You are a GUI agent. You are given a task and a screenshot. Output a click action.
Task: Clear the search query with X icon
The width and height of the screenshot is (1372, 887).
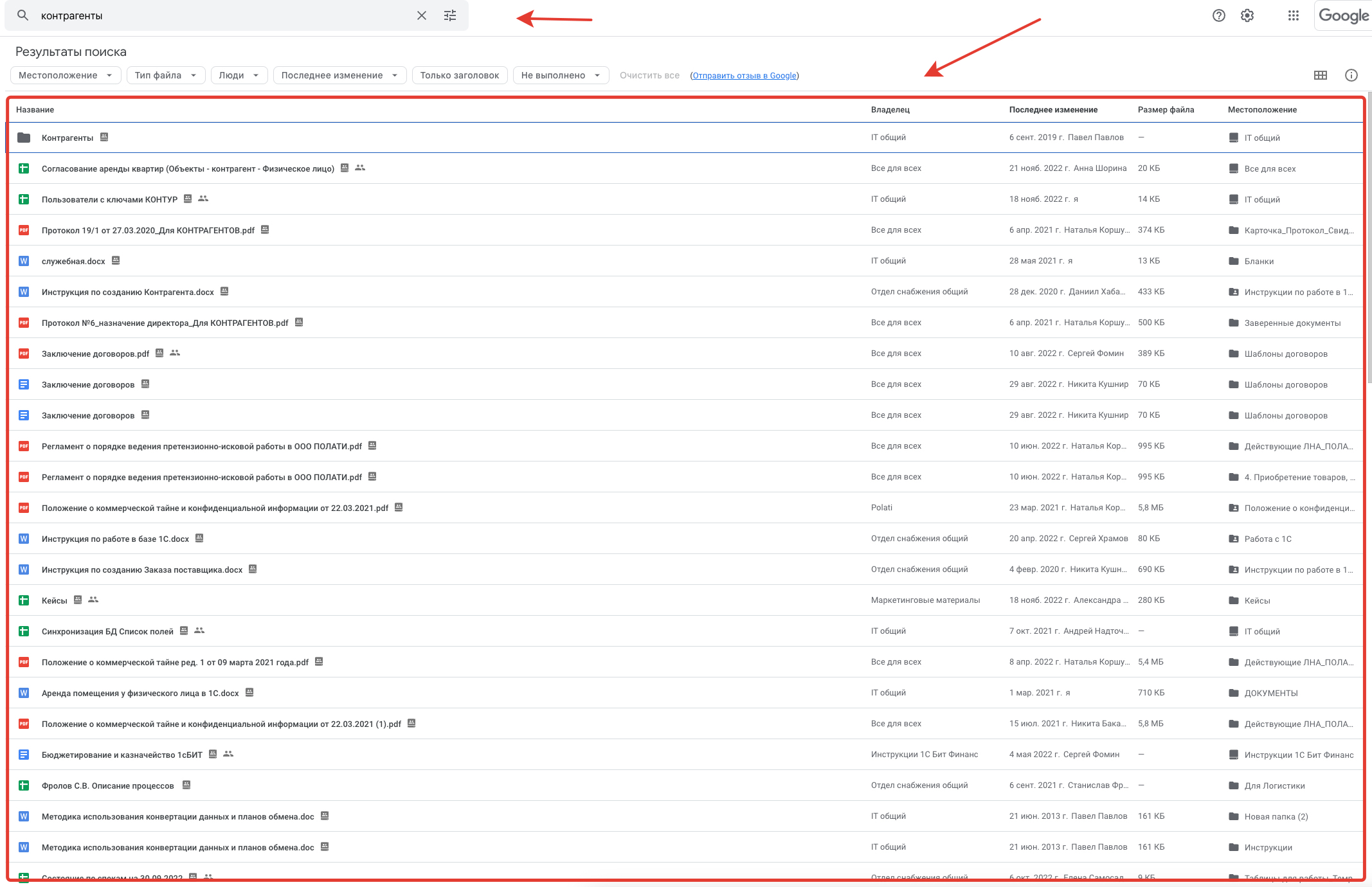coord(422,15)
